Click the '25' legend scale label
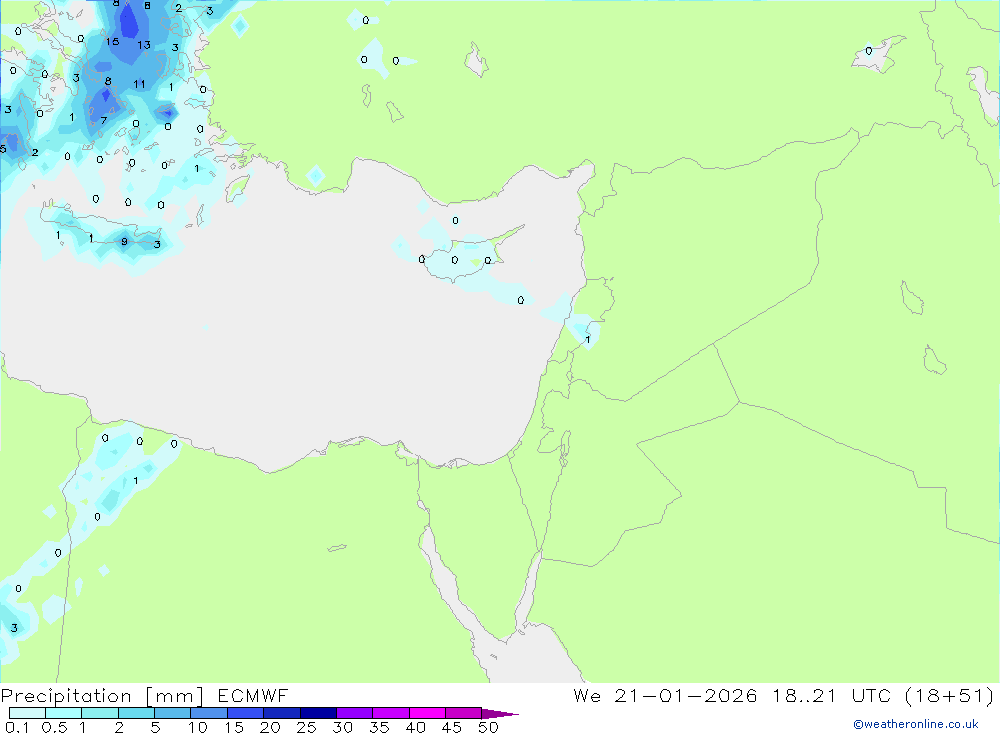Image resolution: width=1000 pixels, height=733 pixels. point(306,727)
